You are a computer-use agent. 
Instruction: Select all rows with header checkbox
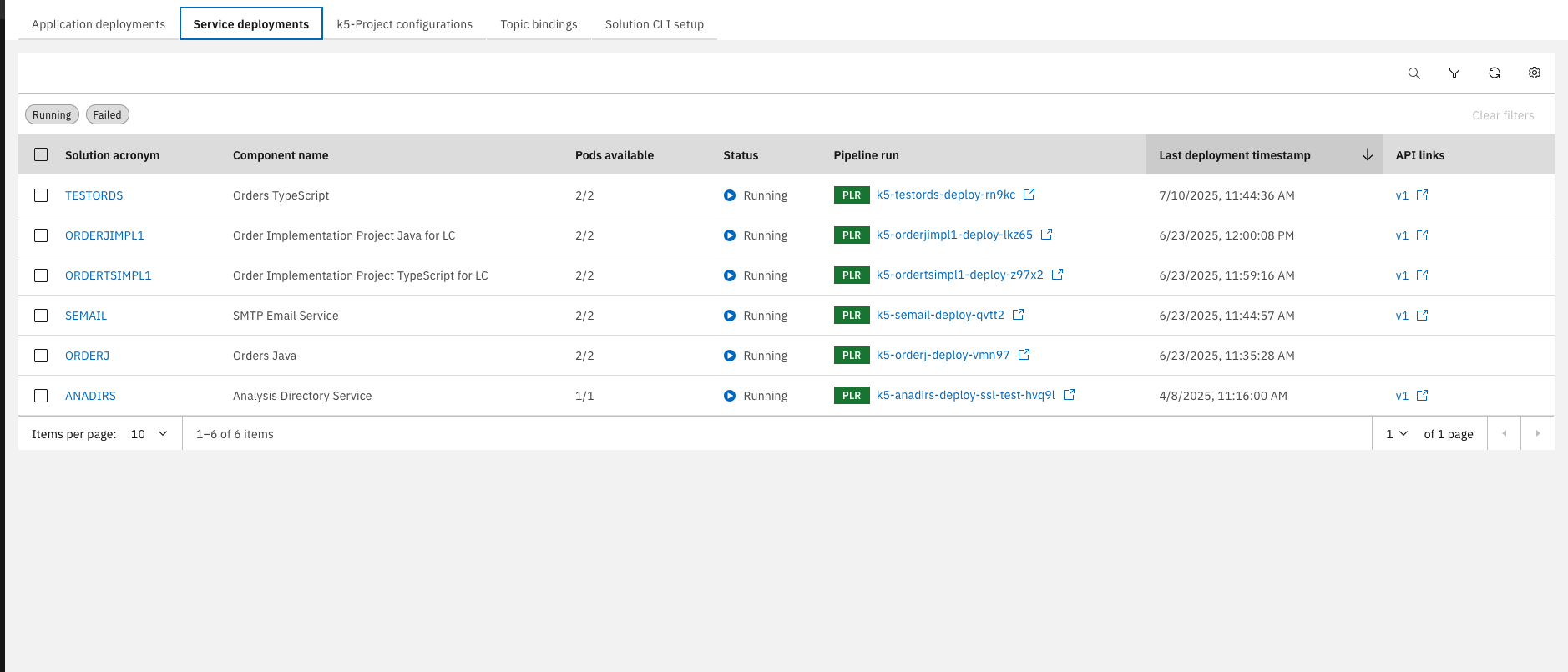(x=41, y=155)
